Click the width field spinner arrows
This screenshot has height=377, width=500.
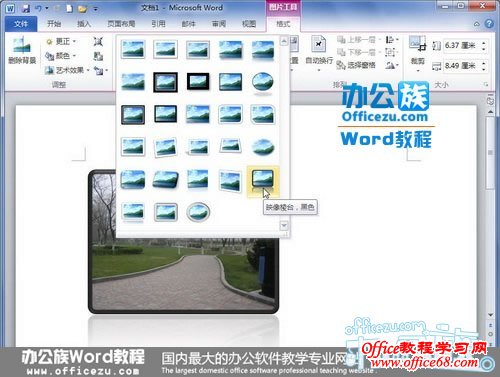[484, 66]
